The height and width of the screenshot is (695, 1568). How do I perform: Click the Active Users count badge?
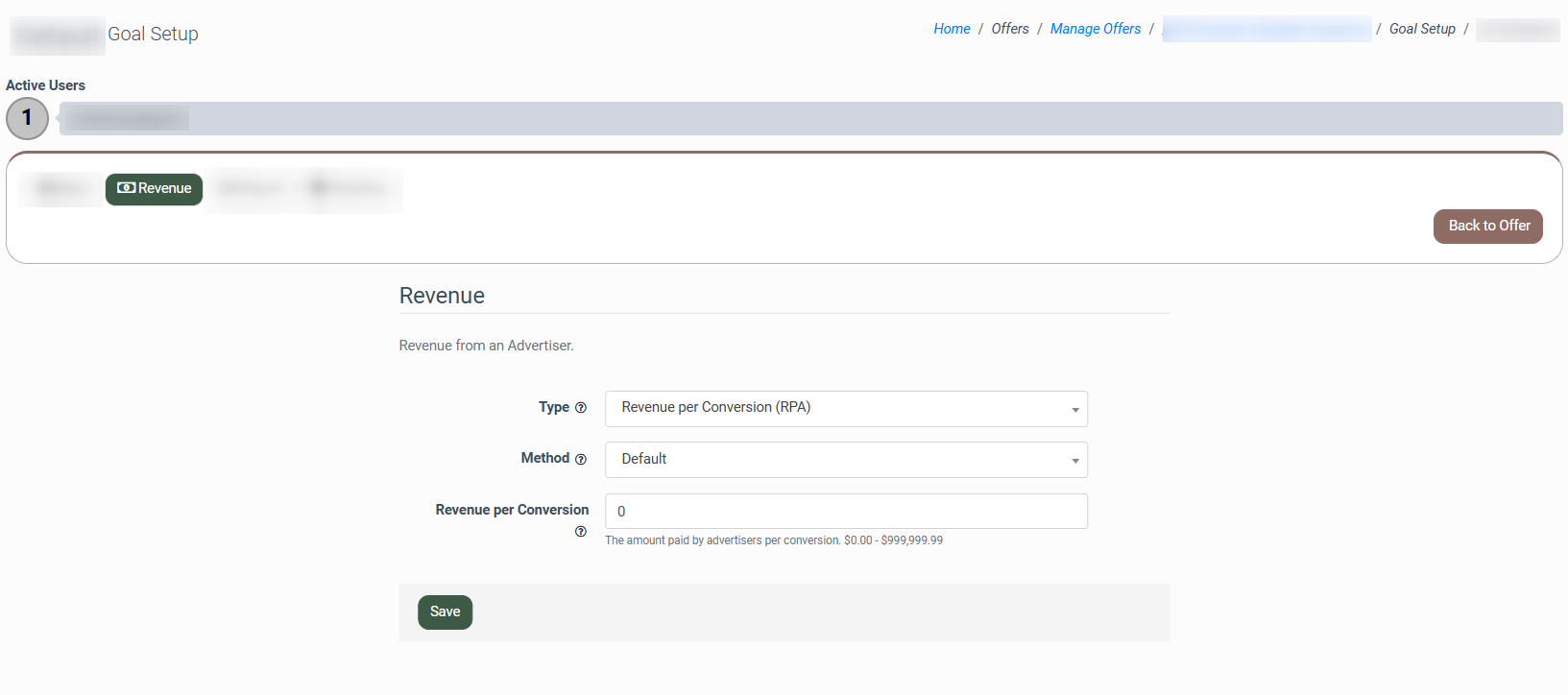click(x=27, y=118)
